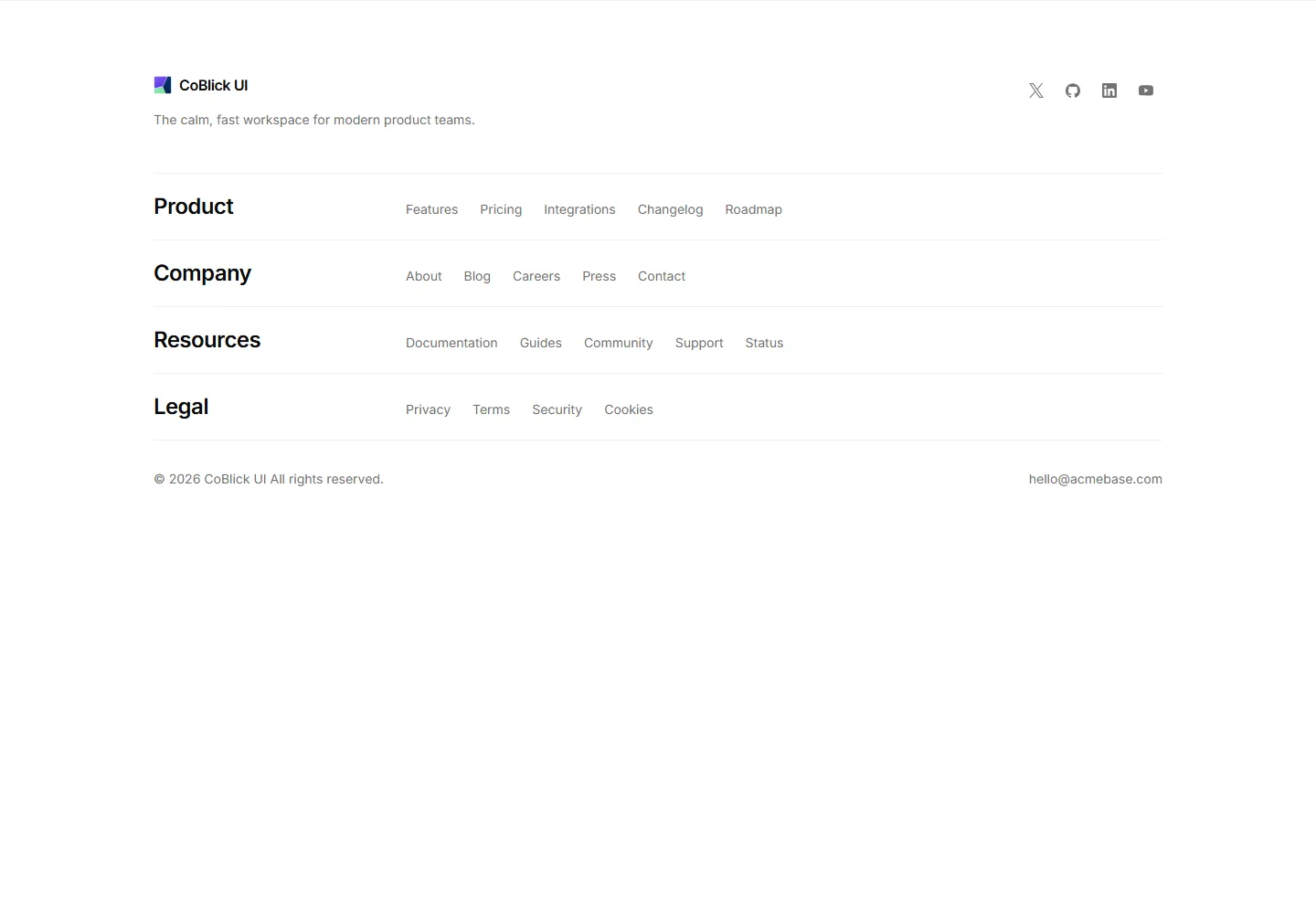View the Cookies policy
Image resolution: width=1316 pixels, height=914 pixels.
tap(629, 409)
